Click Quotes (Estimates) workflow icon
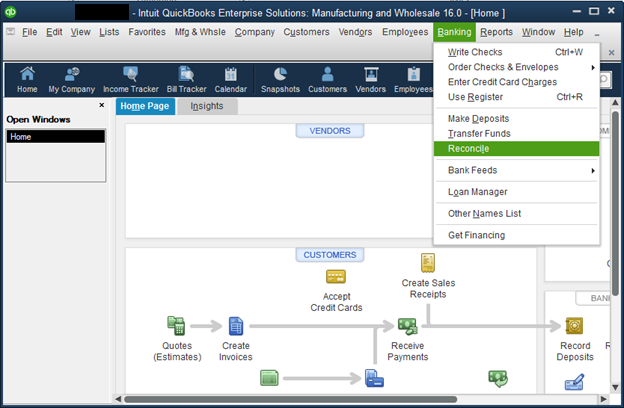This screenshot has height=408, width=624. [176, 326]
